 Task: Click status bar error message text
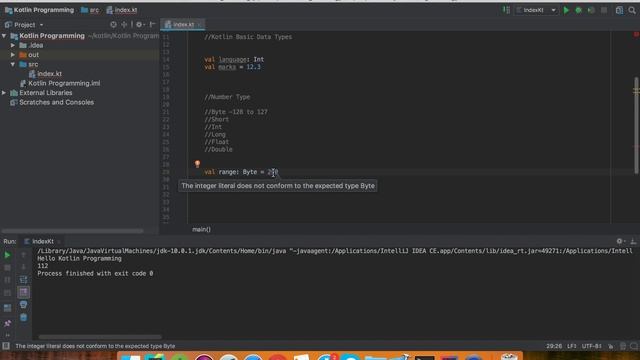pyautogui.click(x=95, y=346)
